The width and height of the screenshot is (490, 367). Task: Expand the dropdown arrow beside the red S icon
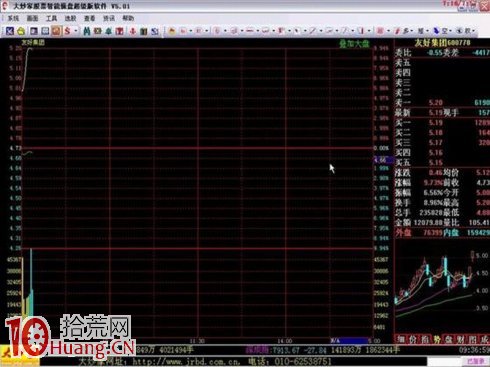76,31
